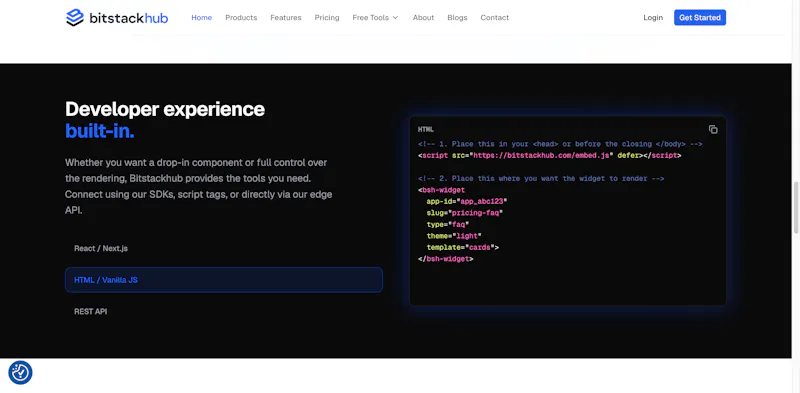Click the Get Started button
The height and width of the screenshot is (393, 800).
[699, 17]
